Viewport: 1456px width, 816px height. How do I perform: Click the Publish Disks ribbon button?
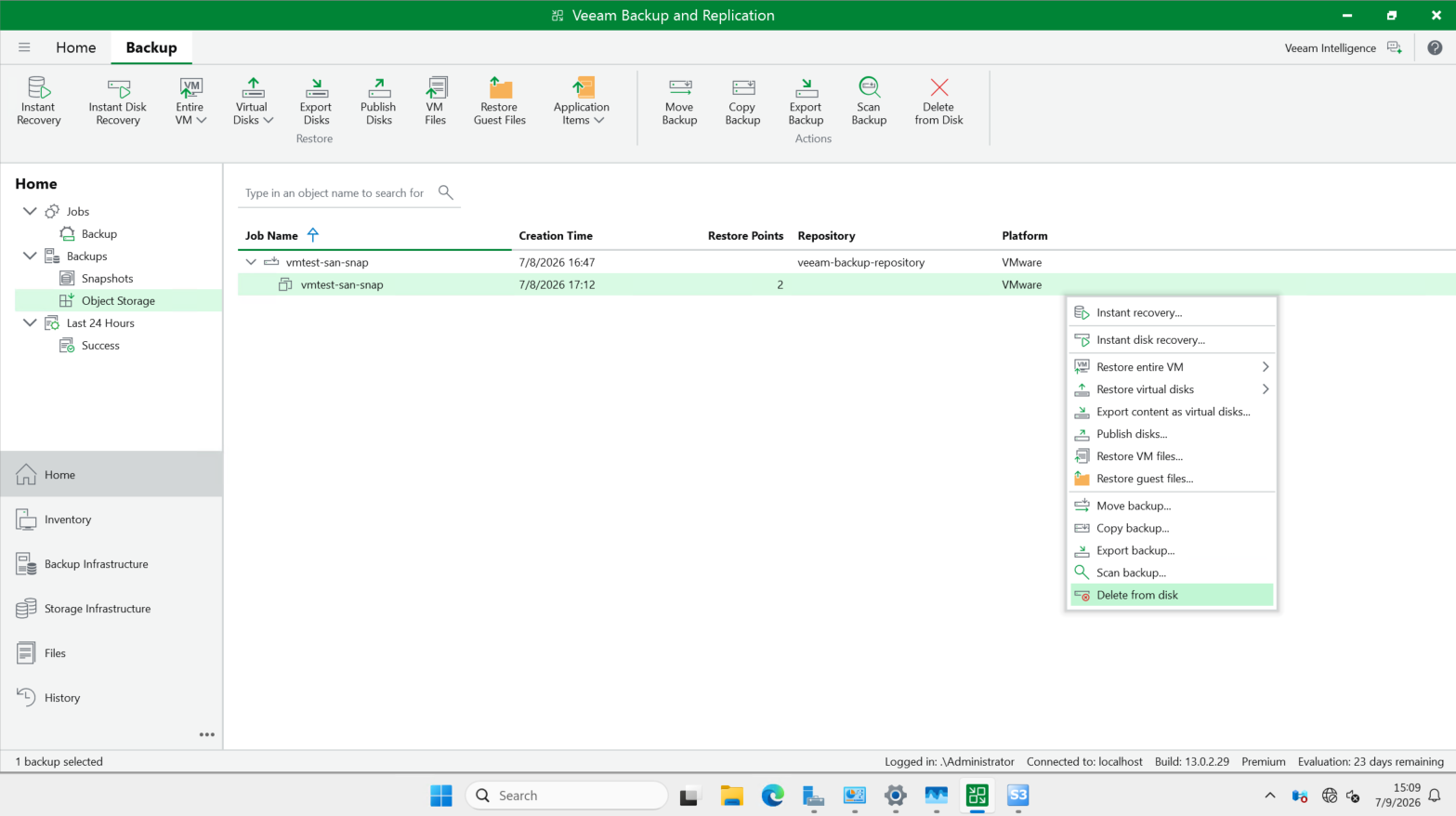(x=378, y=100)
